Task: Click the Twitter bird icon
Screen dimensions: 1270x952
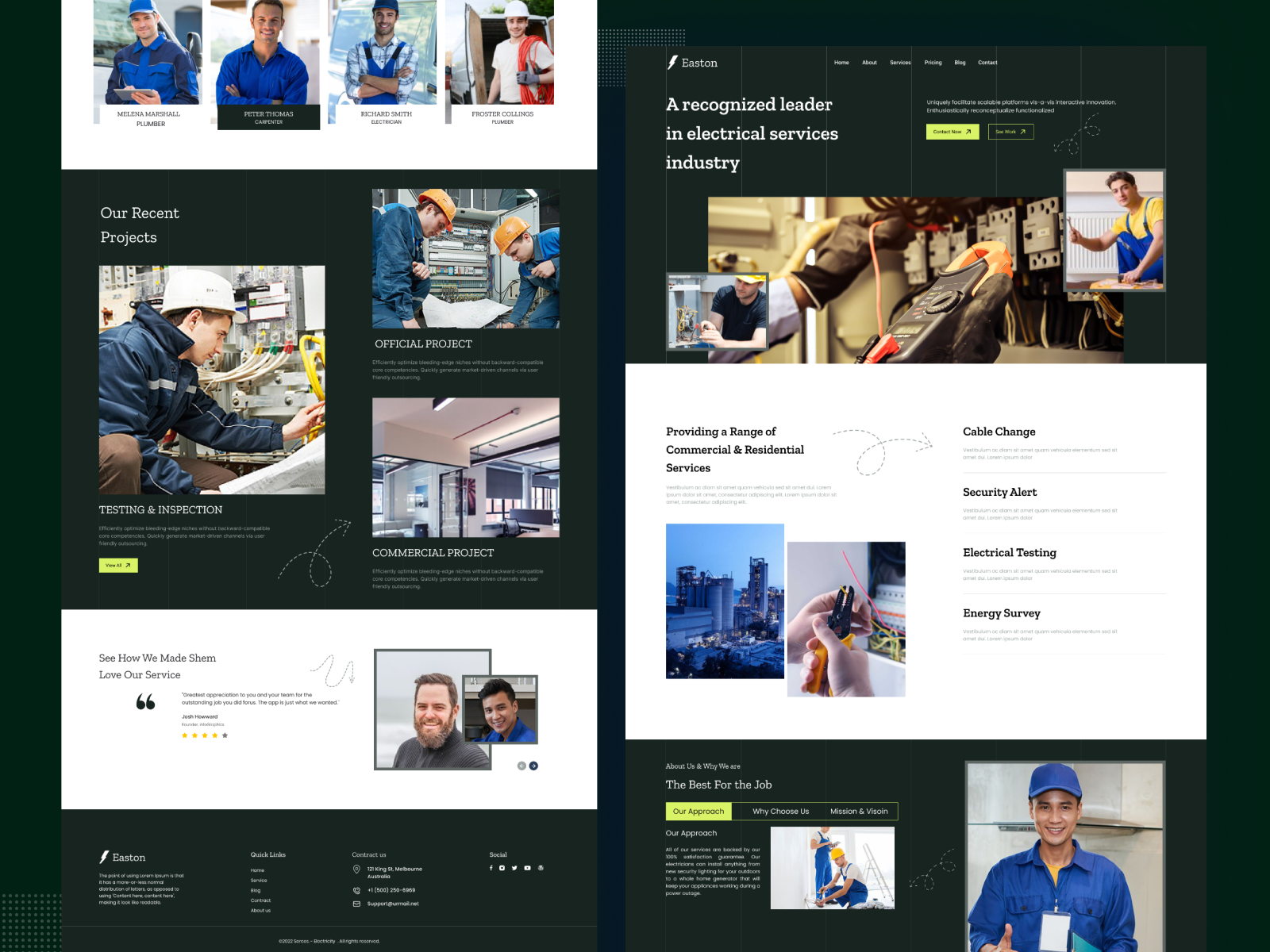Action: click(514, 868)
